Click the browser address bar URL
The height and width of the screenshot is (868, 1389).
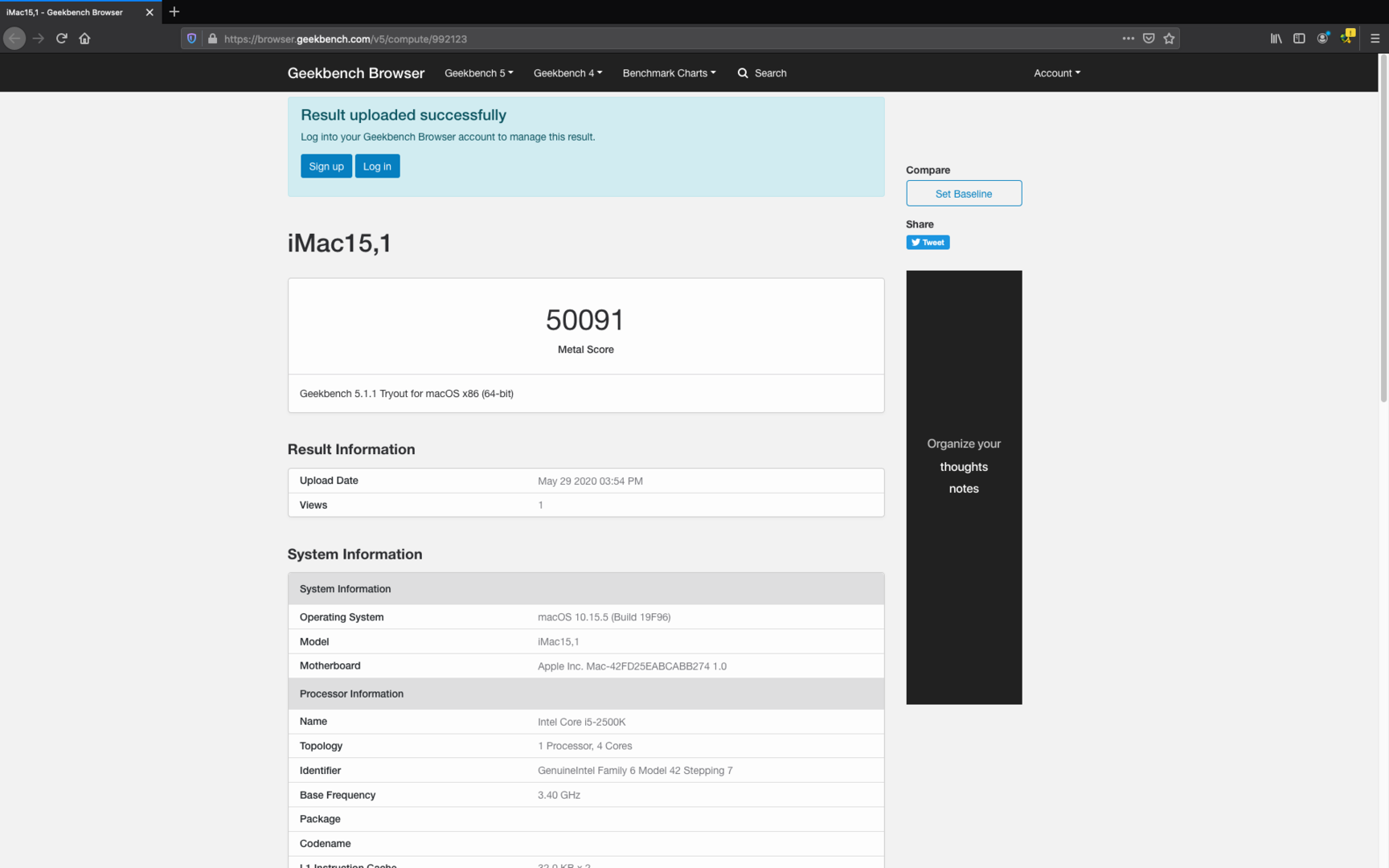[x=346, y=39]
